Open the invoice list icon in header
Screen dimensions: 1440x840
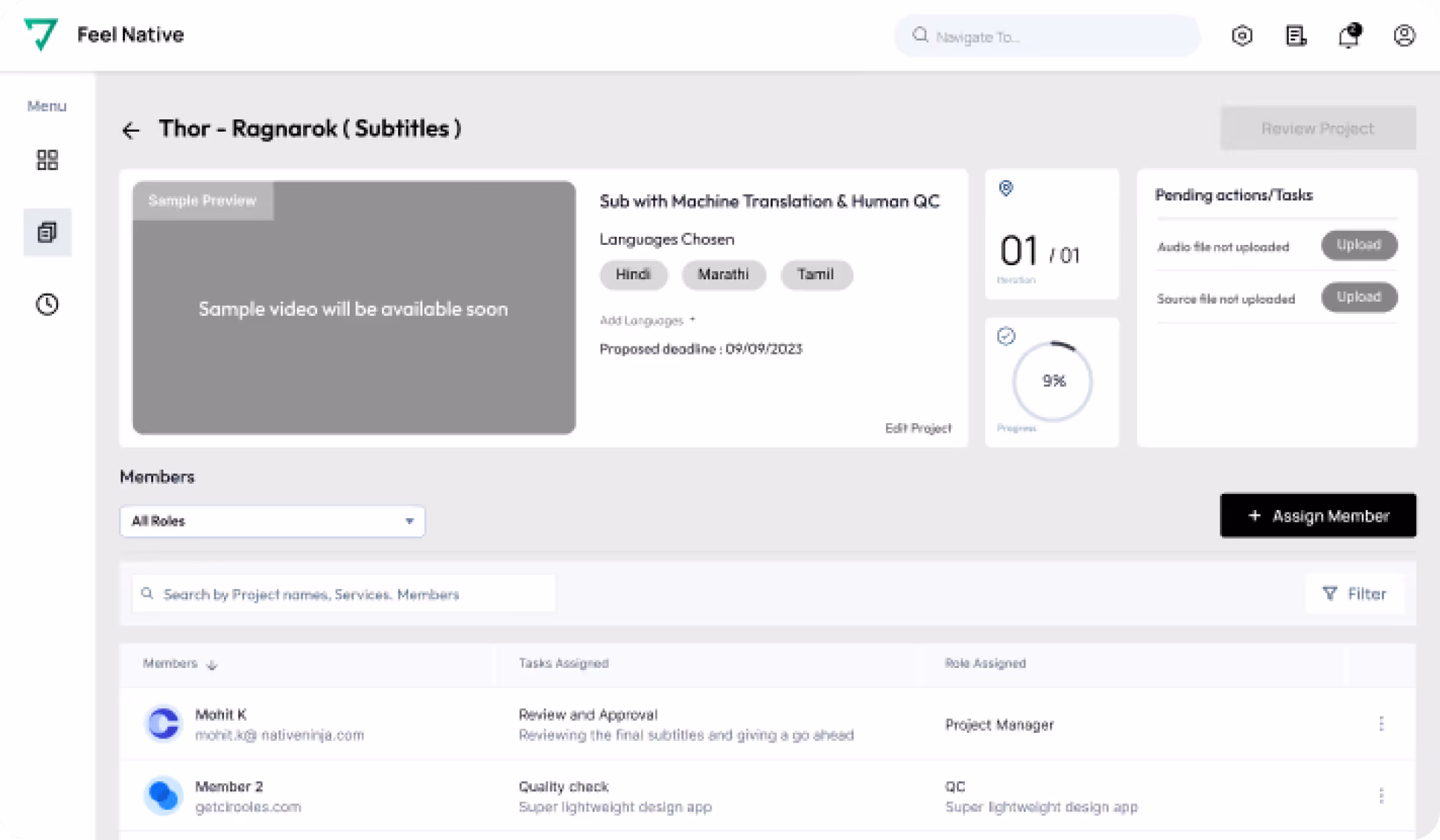click(x=1296, y=36)
